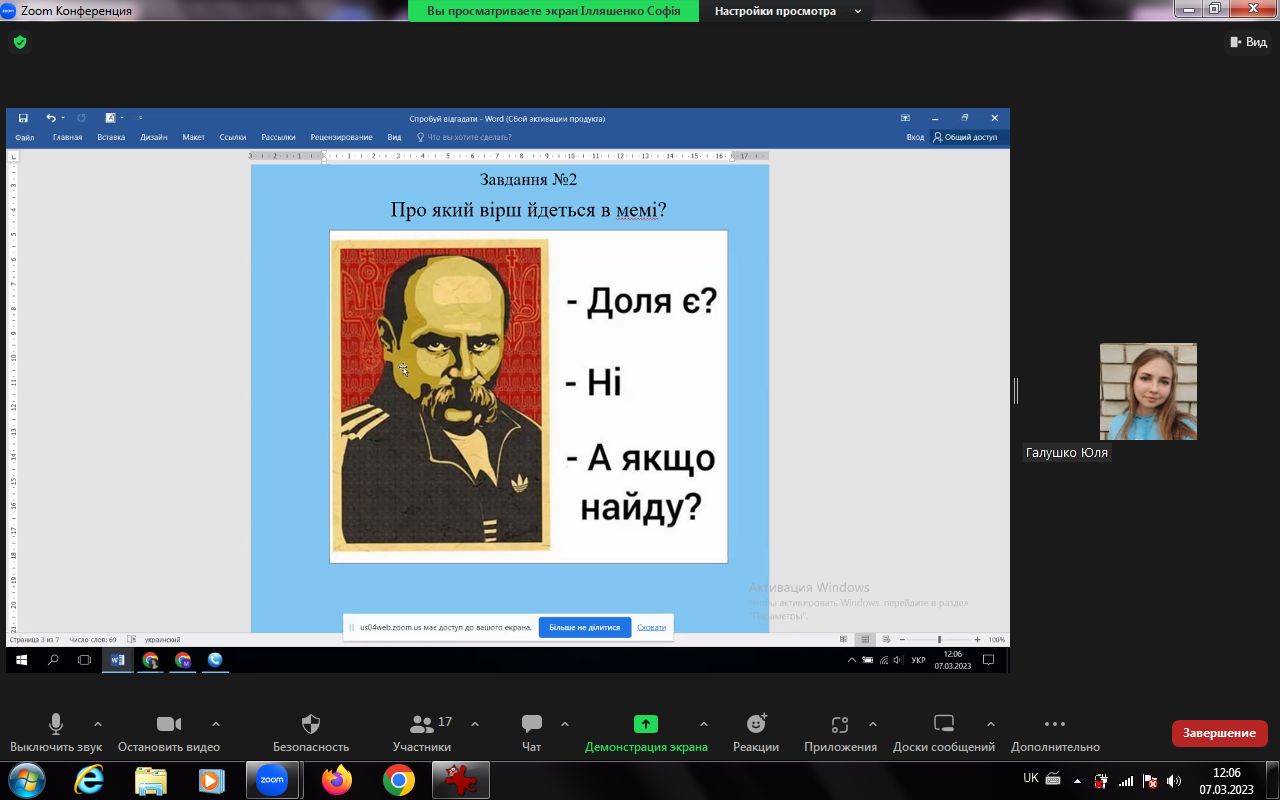The height and width of the screenshot is (800, 1280).
Task: Open the Ссылки ribbon tab
Action: [233, 137]
